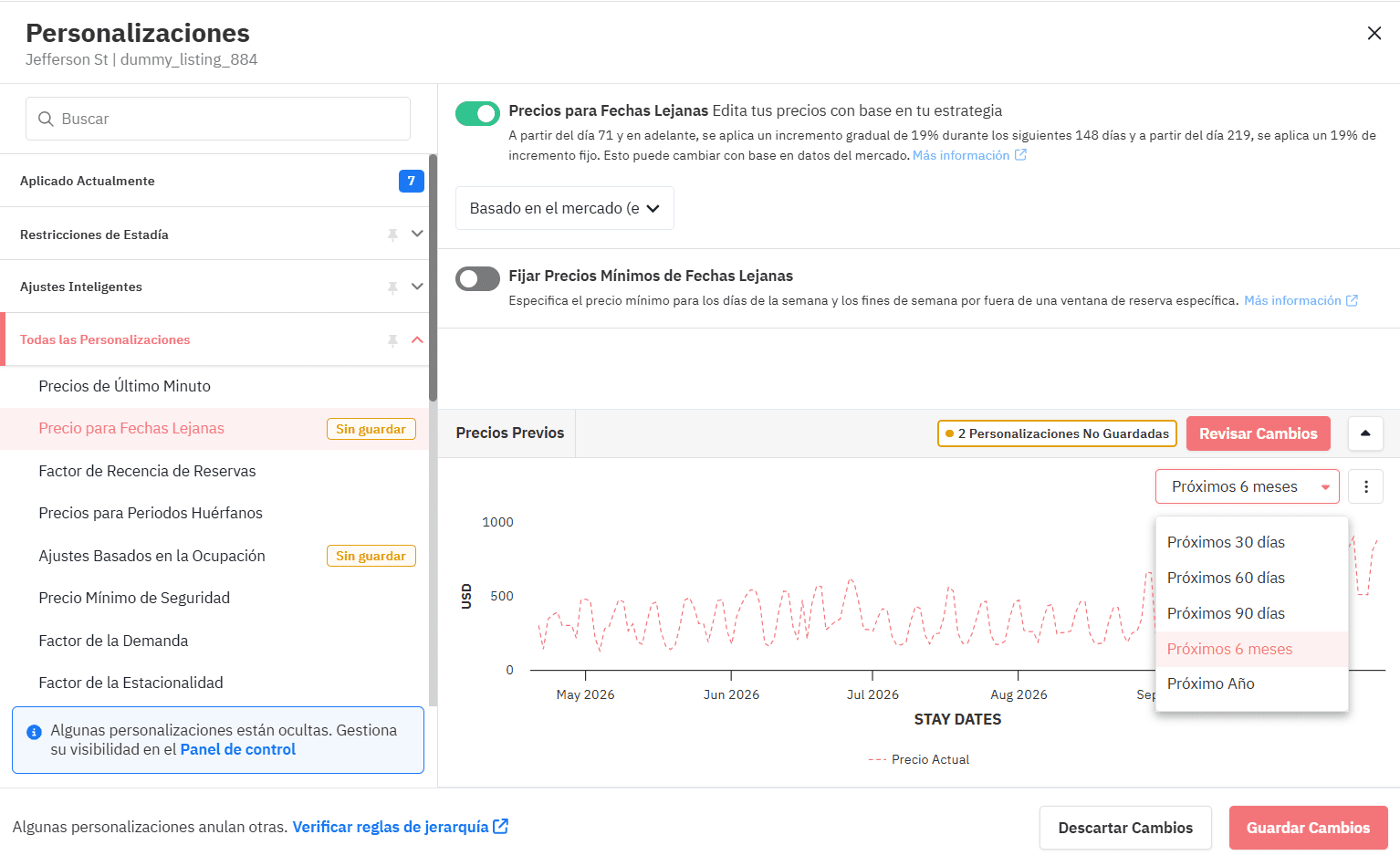Screen dimensions: 1400x866
Task: Click the pin icon beside Todas las Personalizaciones
Action: coord(392,340)
